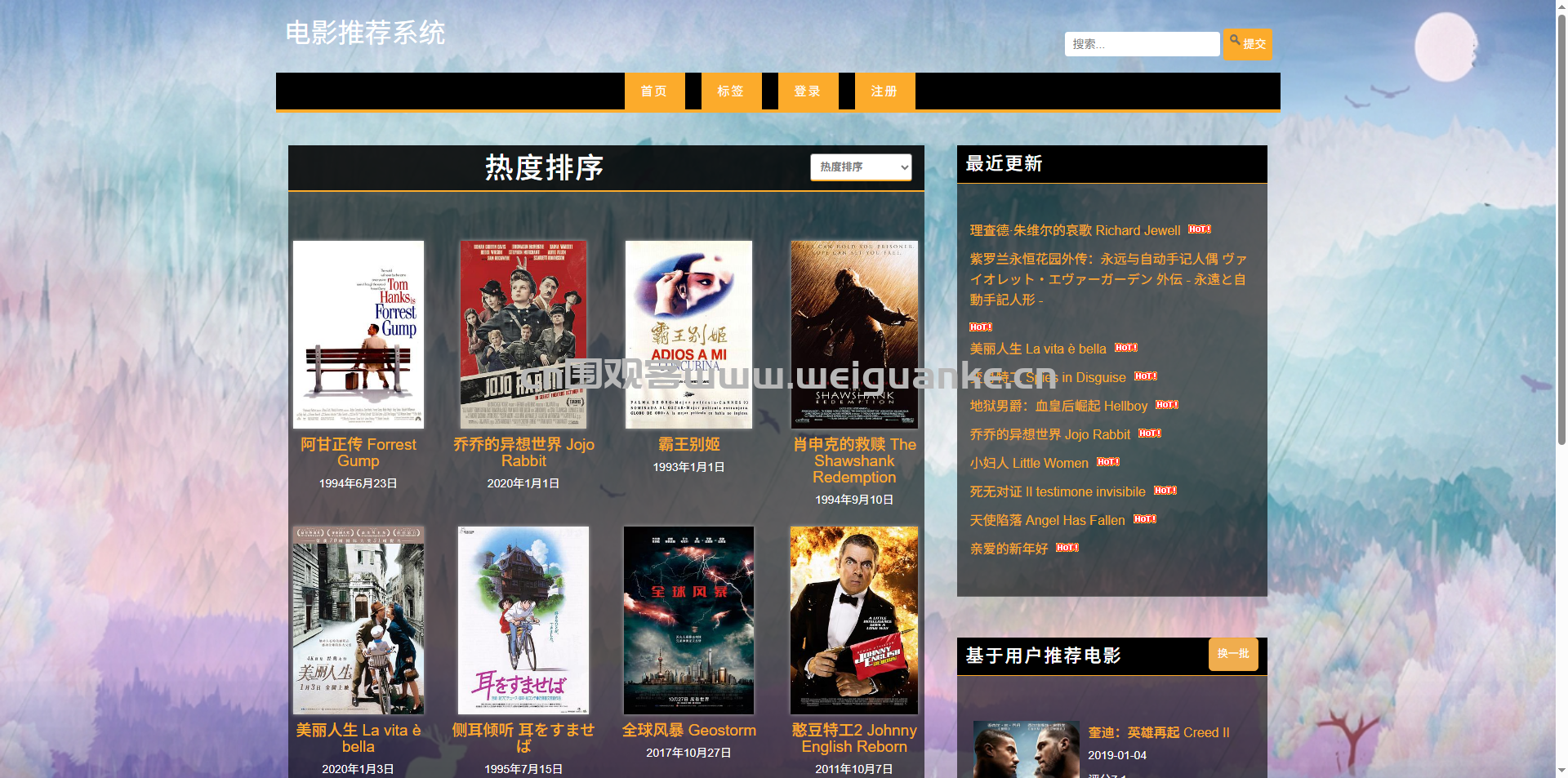Open 亲爱的新年好 in recent updates
1568x778 pixels.
[x=1009, y=549]
